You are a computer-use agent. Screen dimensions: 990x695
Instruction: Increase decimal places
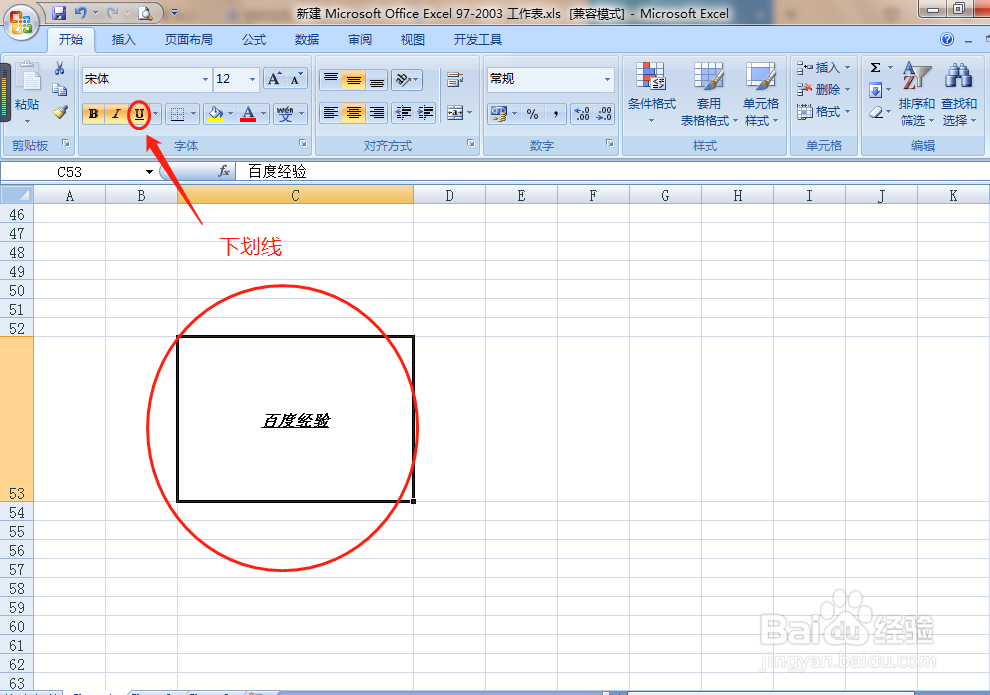[x=582, y=114]
